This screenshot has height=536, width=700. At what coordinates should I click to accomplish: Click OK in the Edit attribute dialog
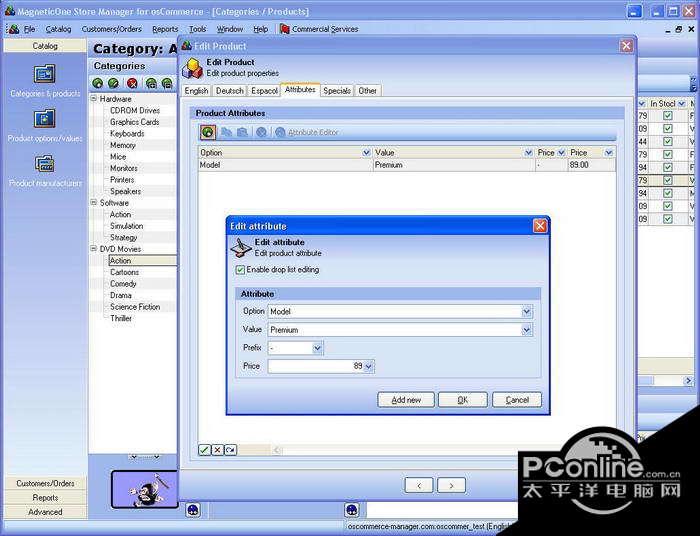462,400
